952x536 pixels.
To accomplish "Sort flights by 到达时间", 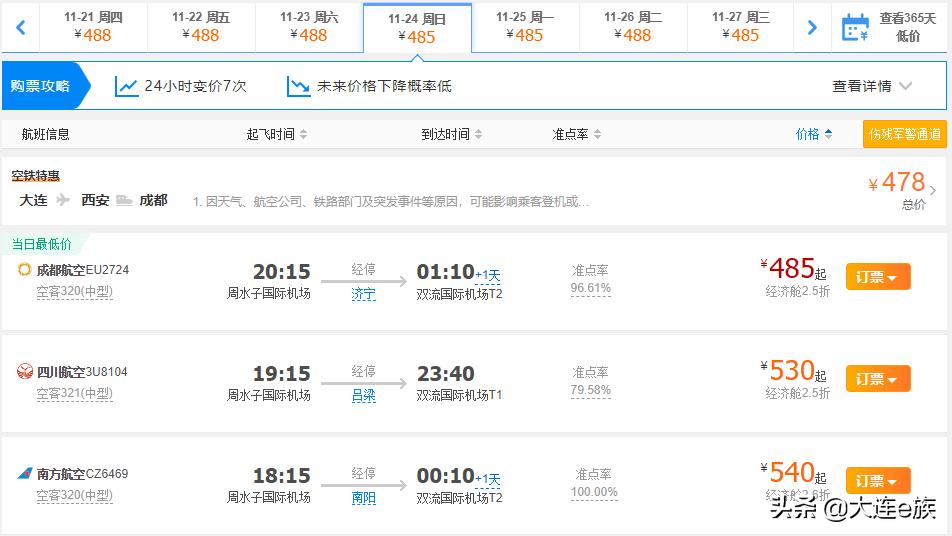I will coord(452,134).
